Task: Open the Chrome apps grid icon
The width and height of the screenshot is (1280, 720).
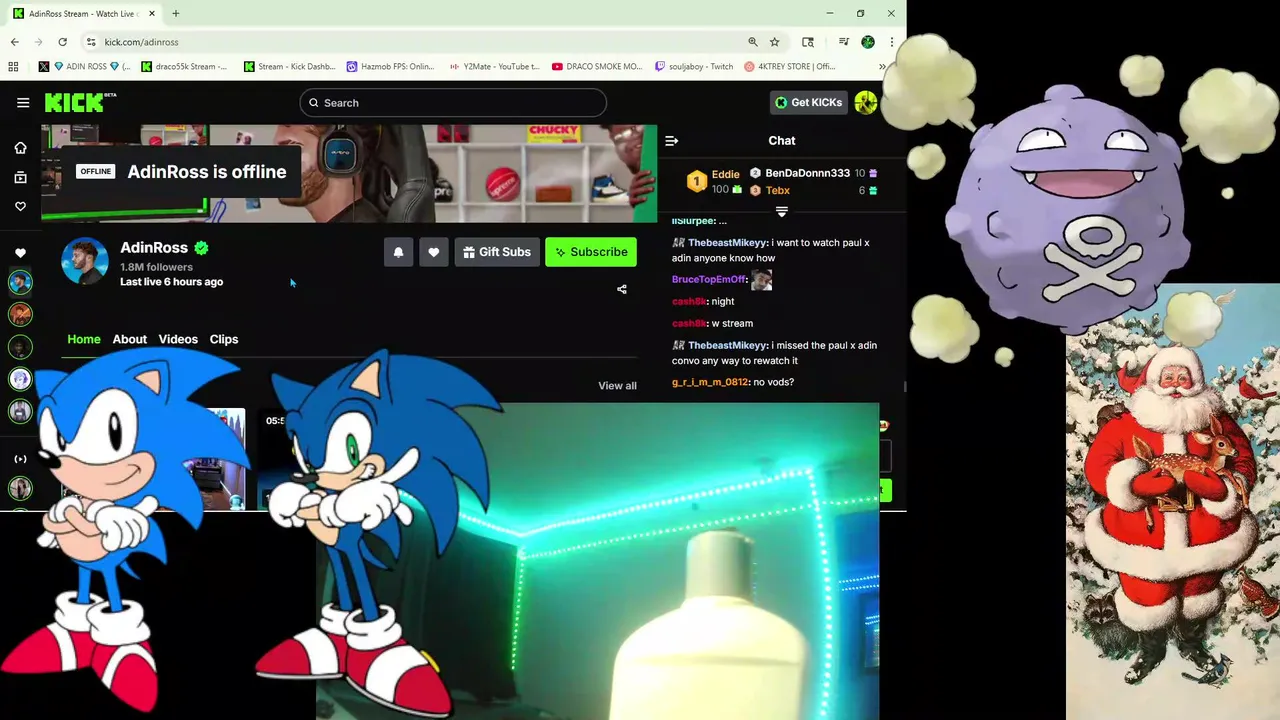Action: pyautogui.click(x=13, y=67)
